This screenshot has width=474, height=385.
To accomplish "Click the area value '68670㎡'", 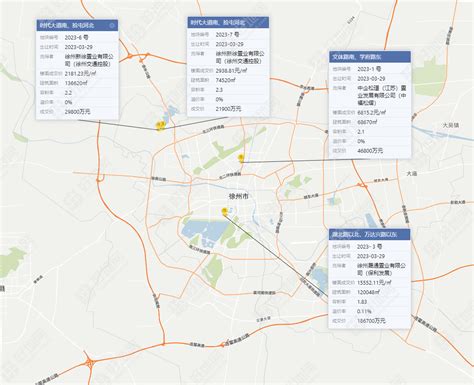I will [x=367, y=122].
